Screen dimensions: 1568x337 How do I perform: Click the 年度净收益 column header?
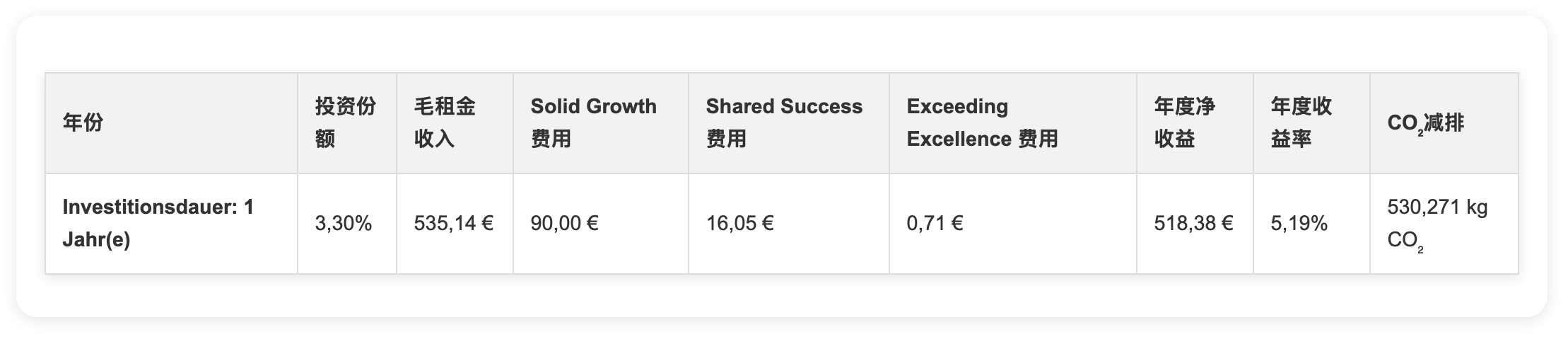[1185, 122]
